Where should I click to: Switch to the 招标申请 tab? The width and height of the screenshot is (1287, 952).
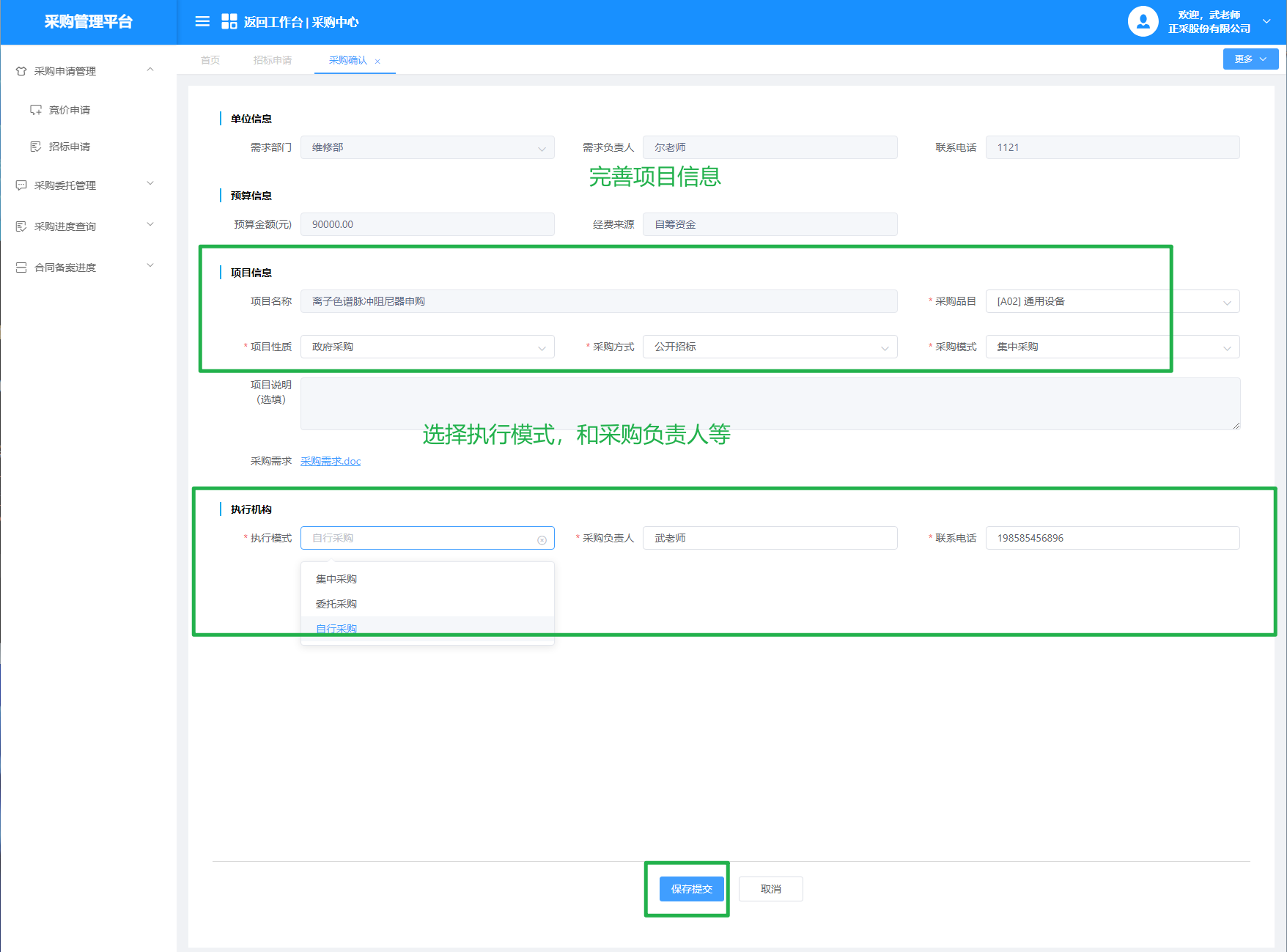click(273, 60)
